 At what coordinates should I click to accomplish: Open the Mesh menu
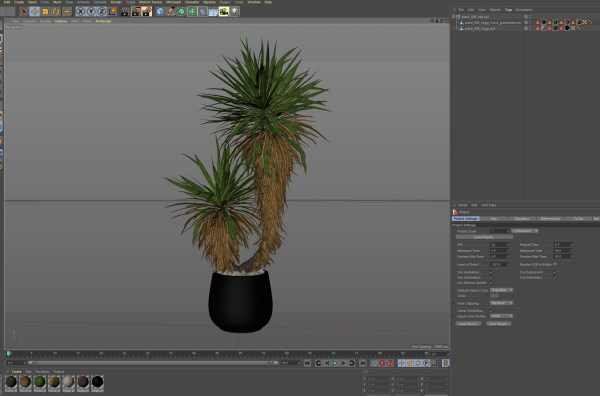(x=57, y=2)
